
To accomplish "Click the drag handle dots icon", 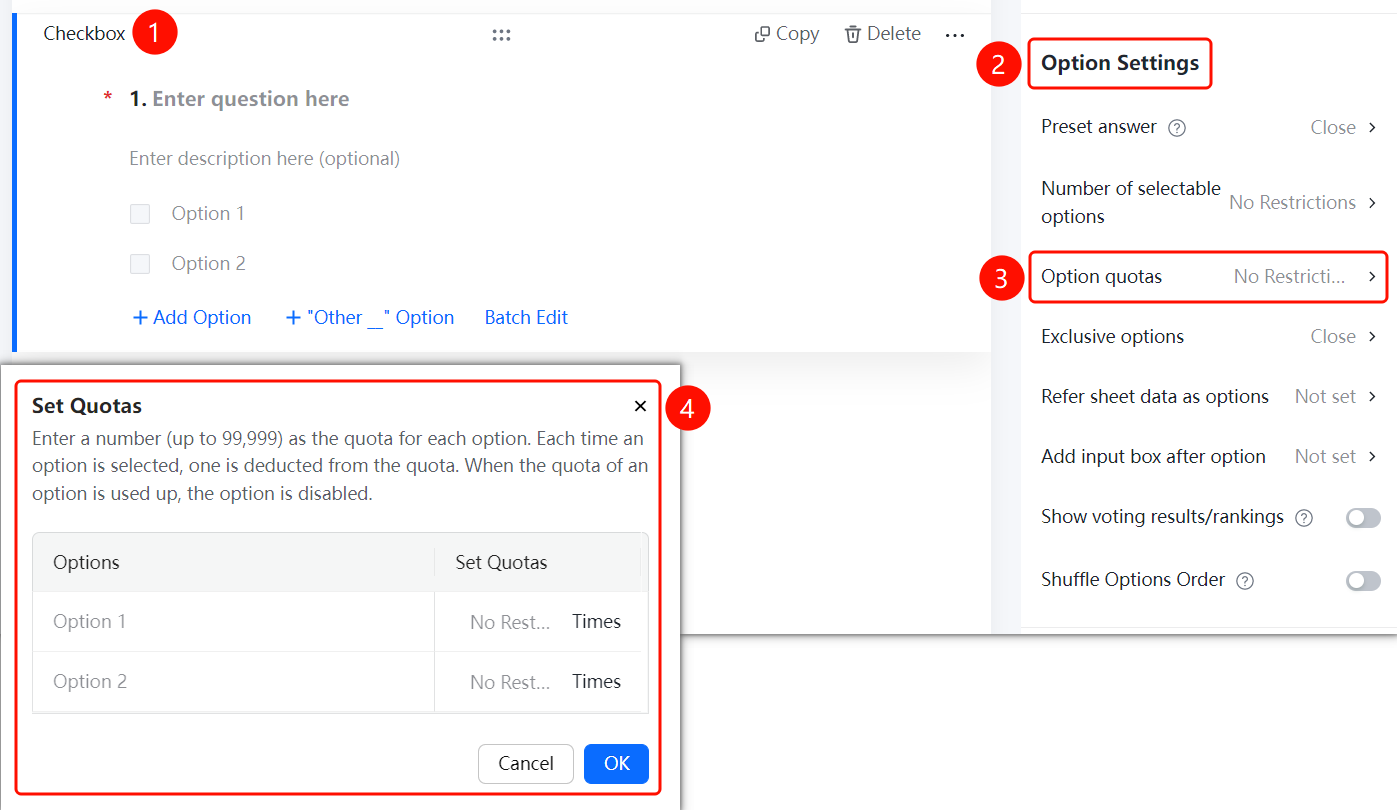I will (501, 35).
